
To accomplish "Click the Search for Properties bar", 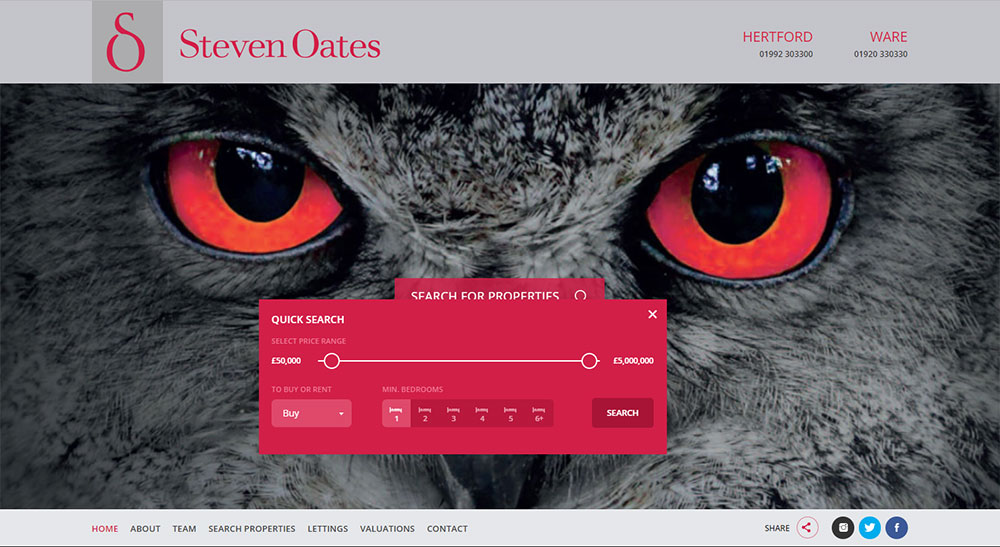I will [499, 291].
